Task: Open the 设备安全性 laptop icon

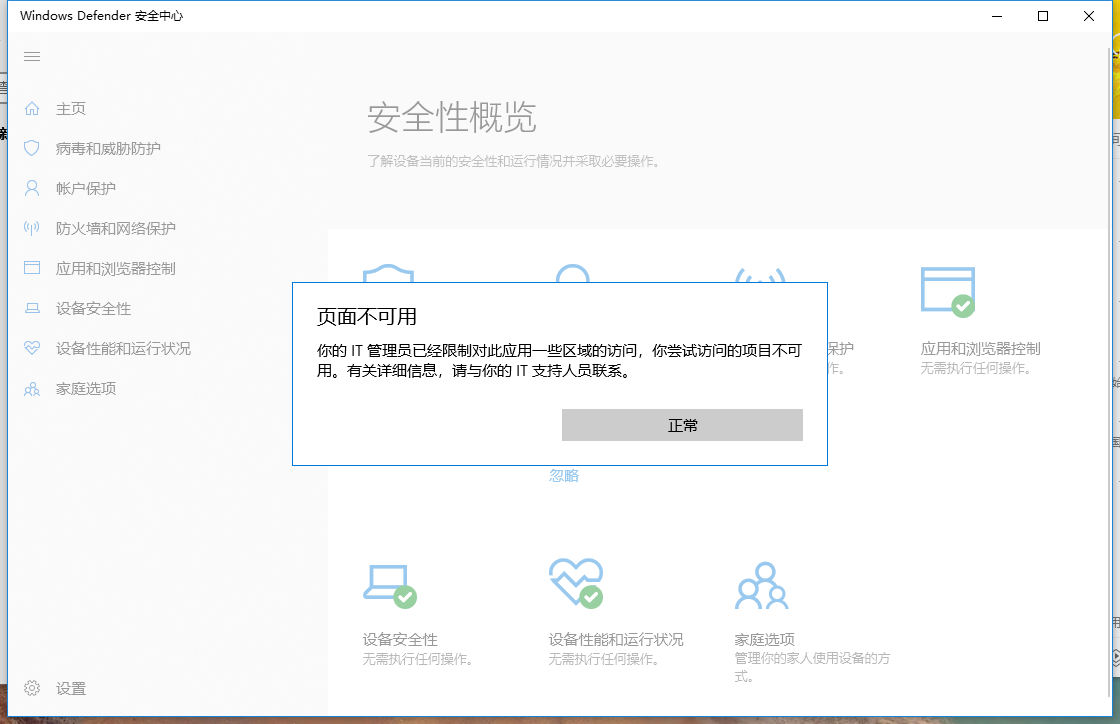Action: [x=31, y=308]
